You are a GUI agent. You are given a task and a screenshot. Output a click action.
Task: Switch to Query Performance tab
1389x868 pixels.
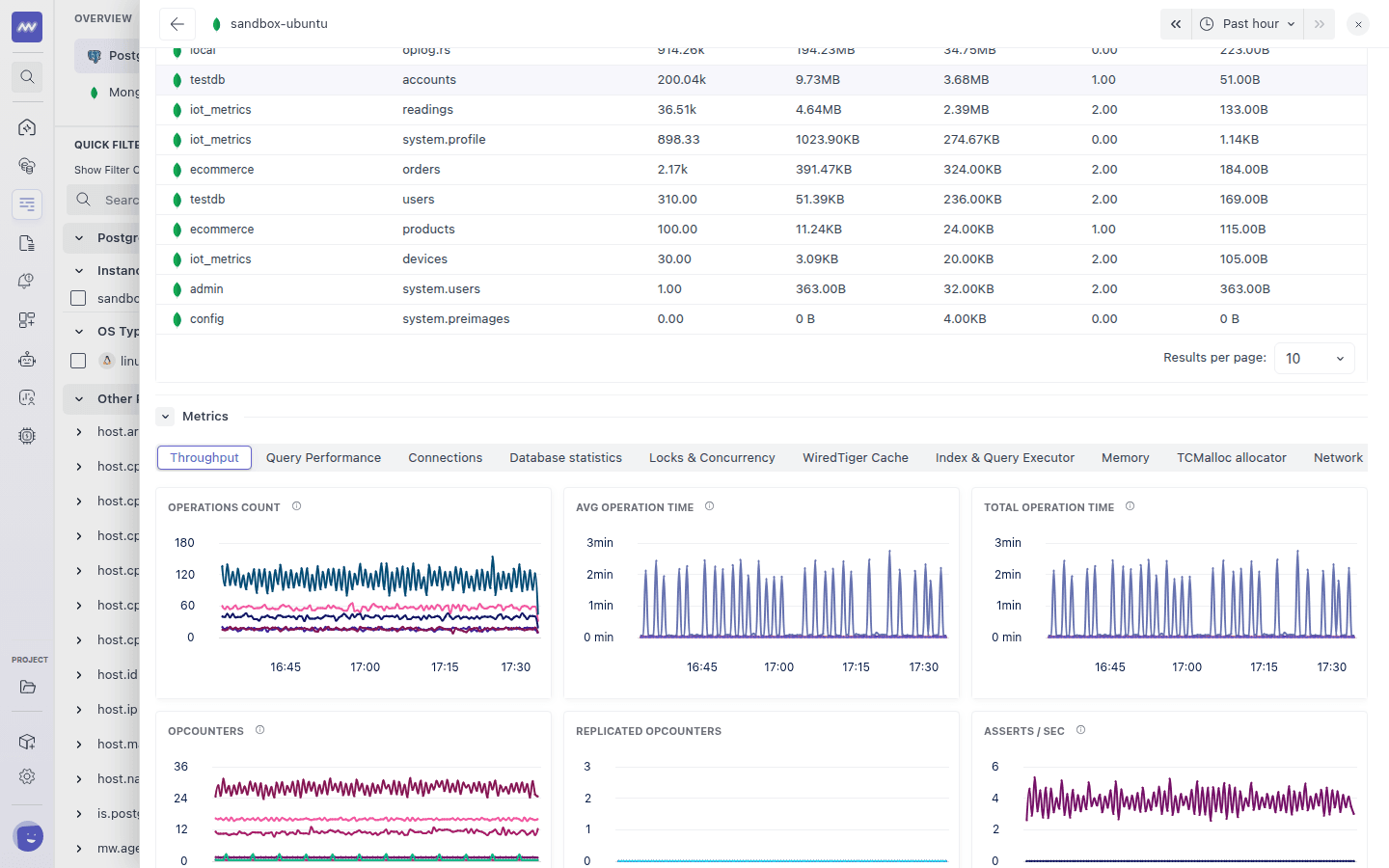point(323,458)
